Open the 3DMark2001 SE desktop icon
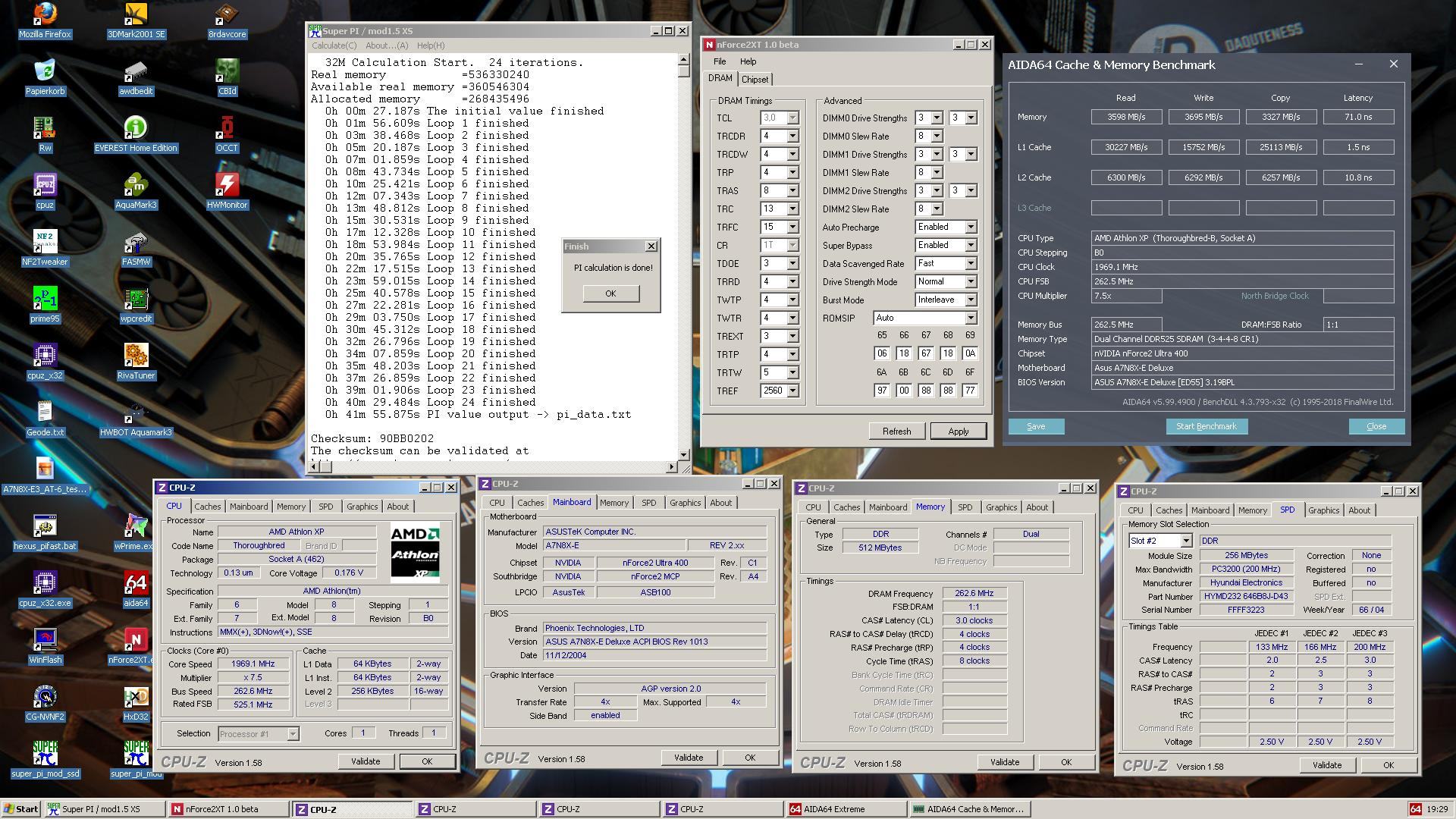1456x819 pixels. pos(136,20)
